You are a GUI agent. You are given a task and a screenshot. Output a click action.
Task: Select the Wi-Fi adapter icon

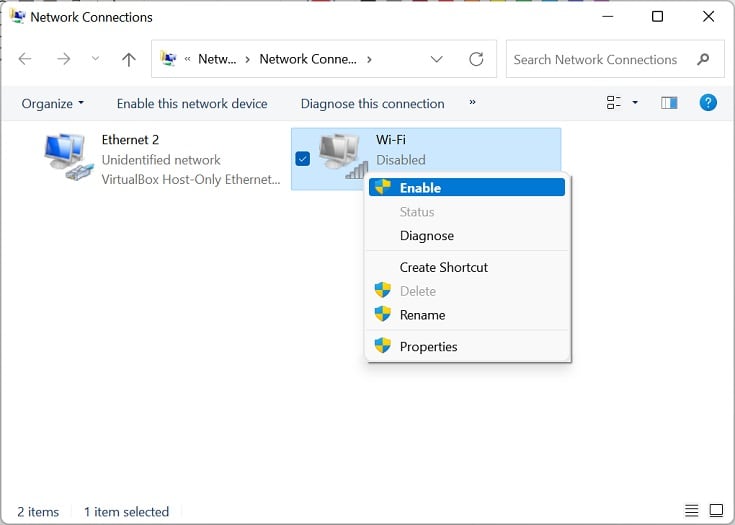coord(343,156)
